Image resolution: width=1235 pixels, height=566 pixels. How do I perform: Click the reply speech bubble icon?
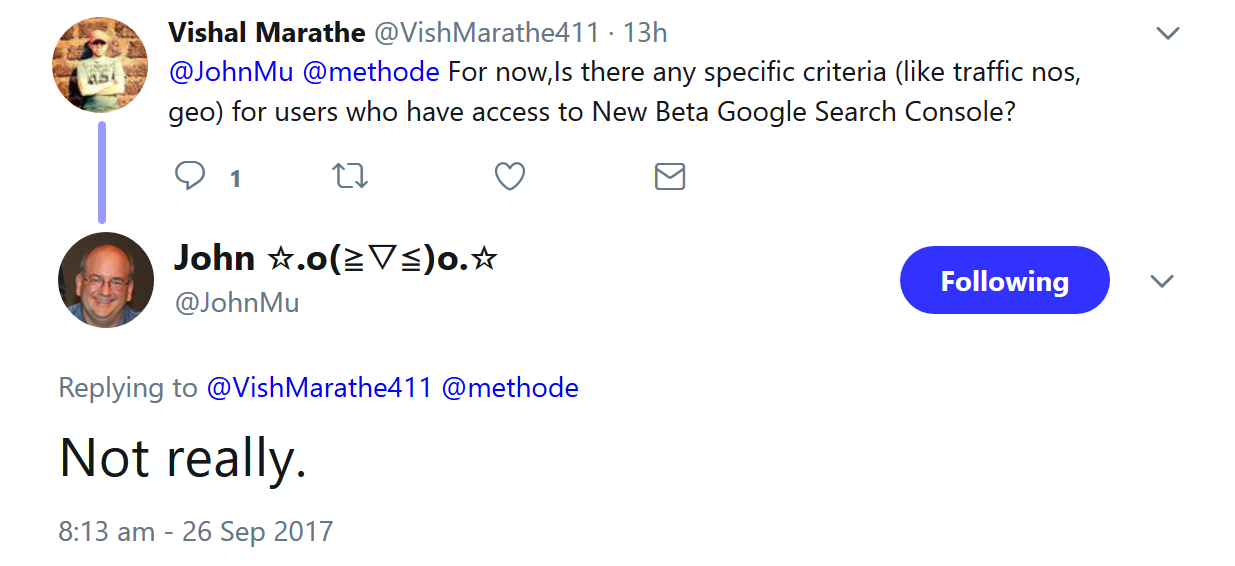click(x=190, y=177)
